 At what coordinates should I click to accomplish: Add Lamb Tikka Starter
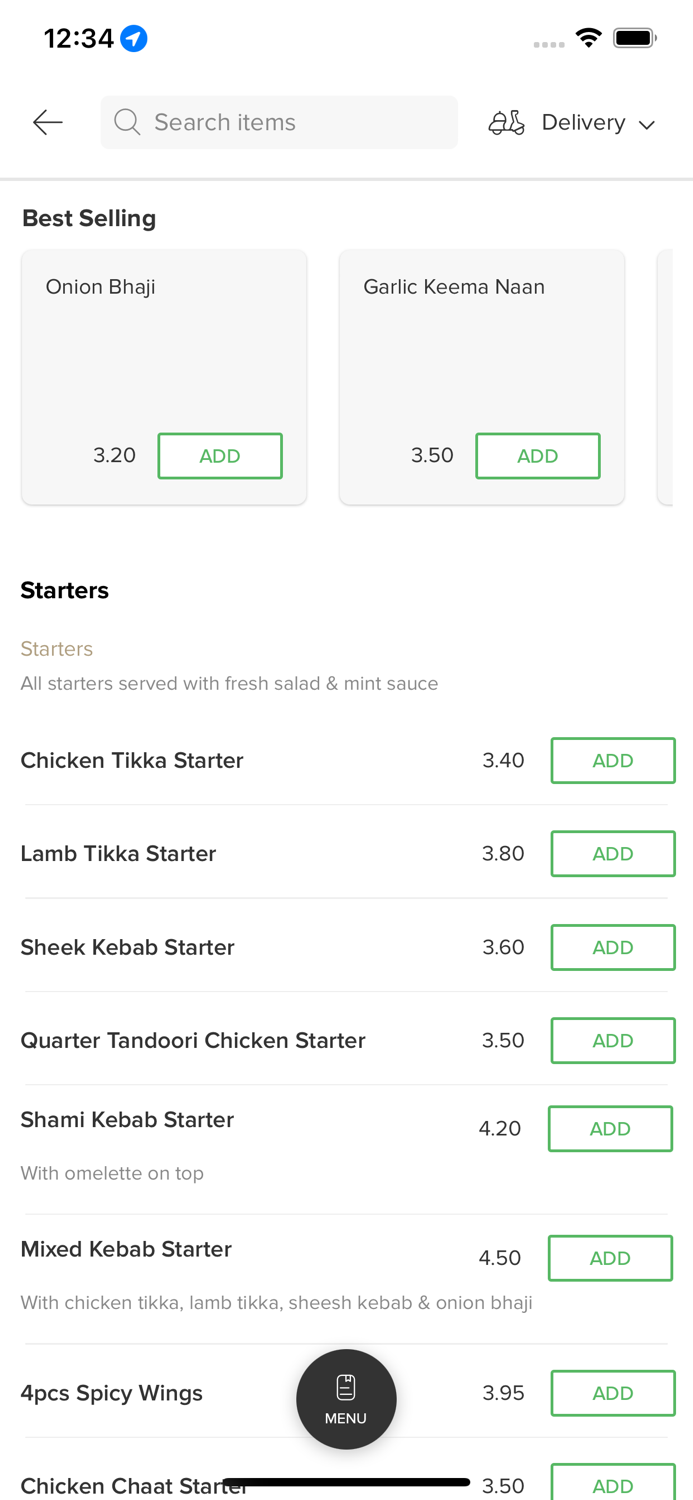[612, 854]
